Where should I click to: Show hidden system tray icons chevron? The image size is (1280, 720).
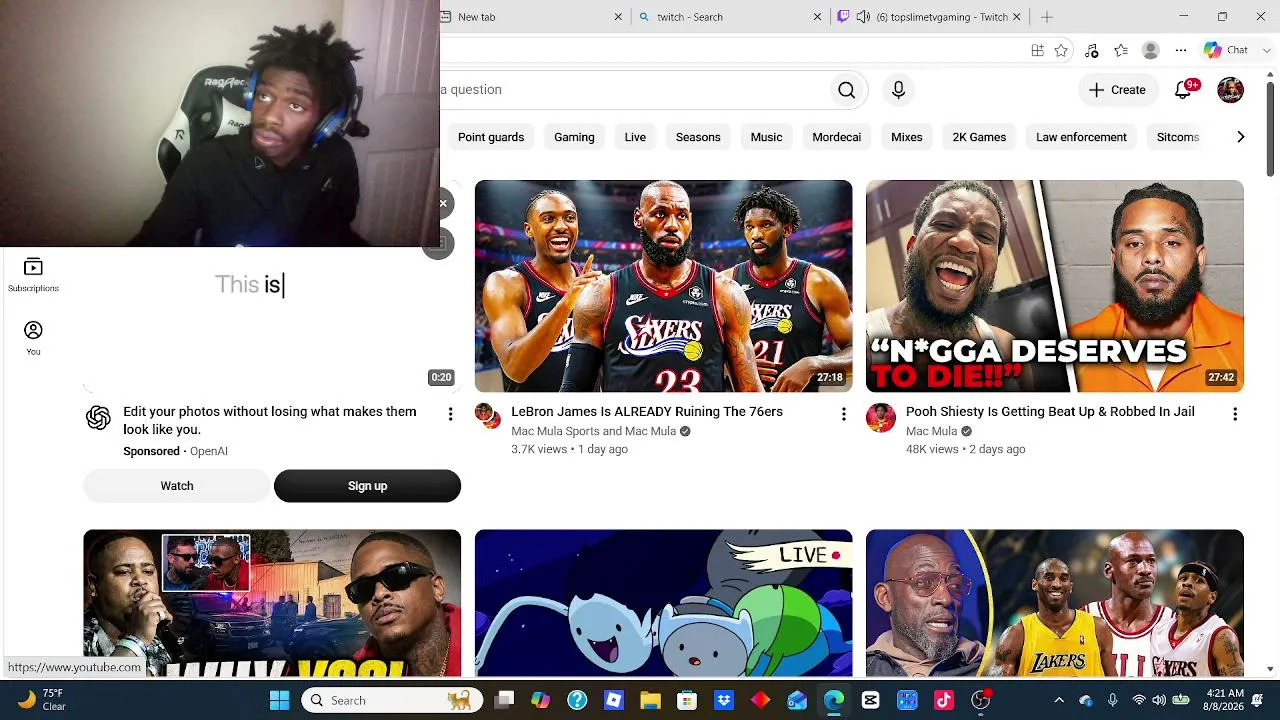[x=1059, y=700]
